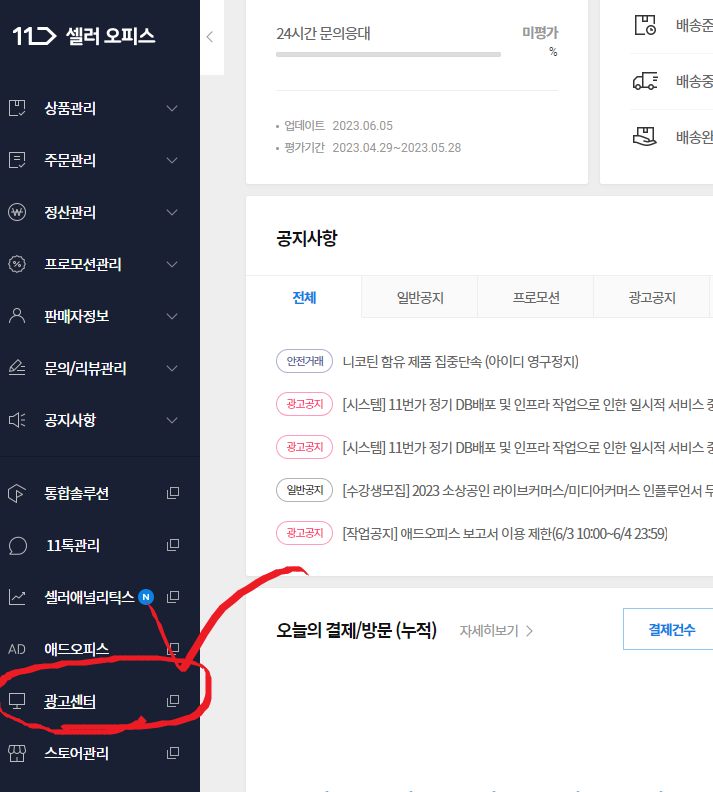The height and width of the screenshot is (792, 713).
Task: Open 스토어관리 via its new-window icon
Action: pyautogui.click(x=173, y=753)
